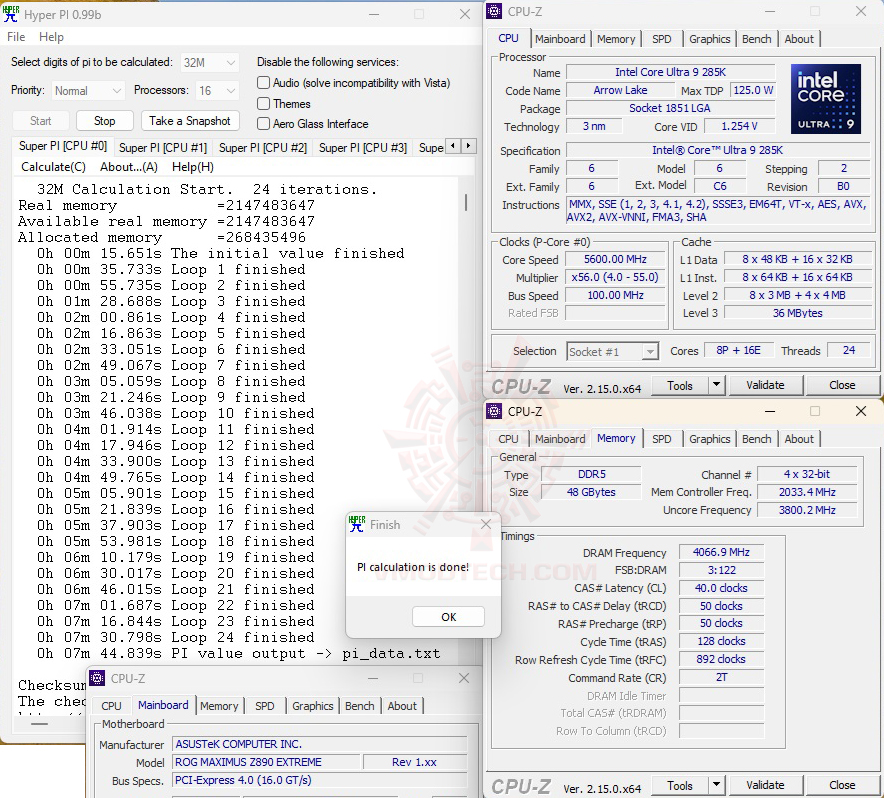Click Close button in the CPU tab window

click(842, 385)
